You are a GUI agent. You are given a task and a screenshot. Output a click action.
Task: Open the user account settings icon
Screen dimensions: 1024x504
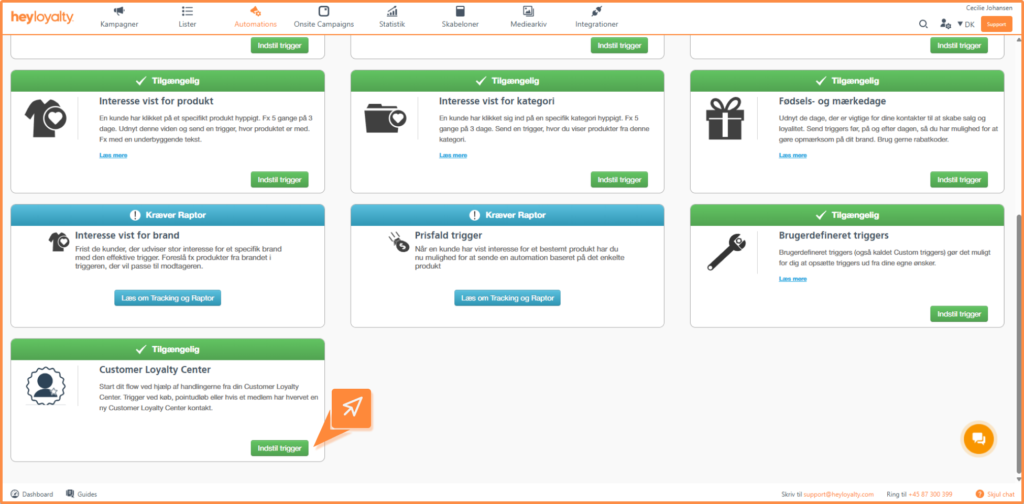946,23
